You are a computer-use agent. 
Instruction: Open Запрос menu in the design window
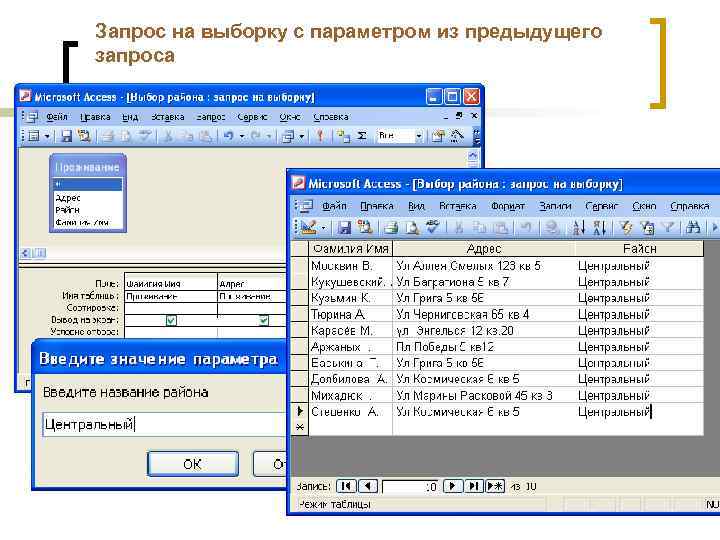tap(210, 117)
